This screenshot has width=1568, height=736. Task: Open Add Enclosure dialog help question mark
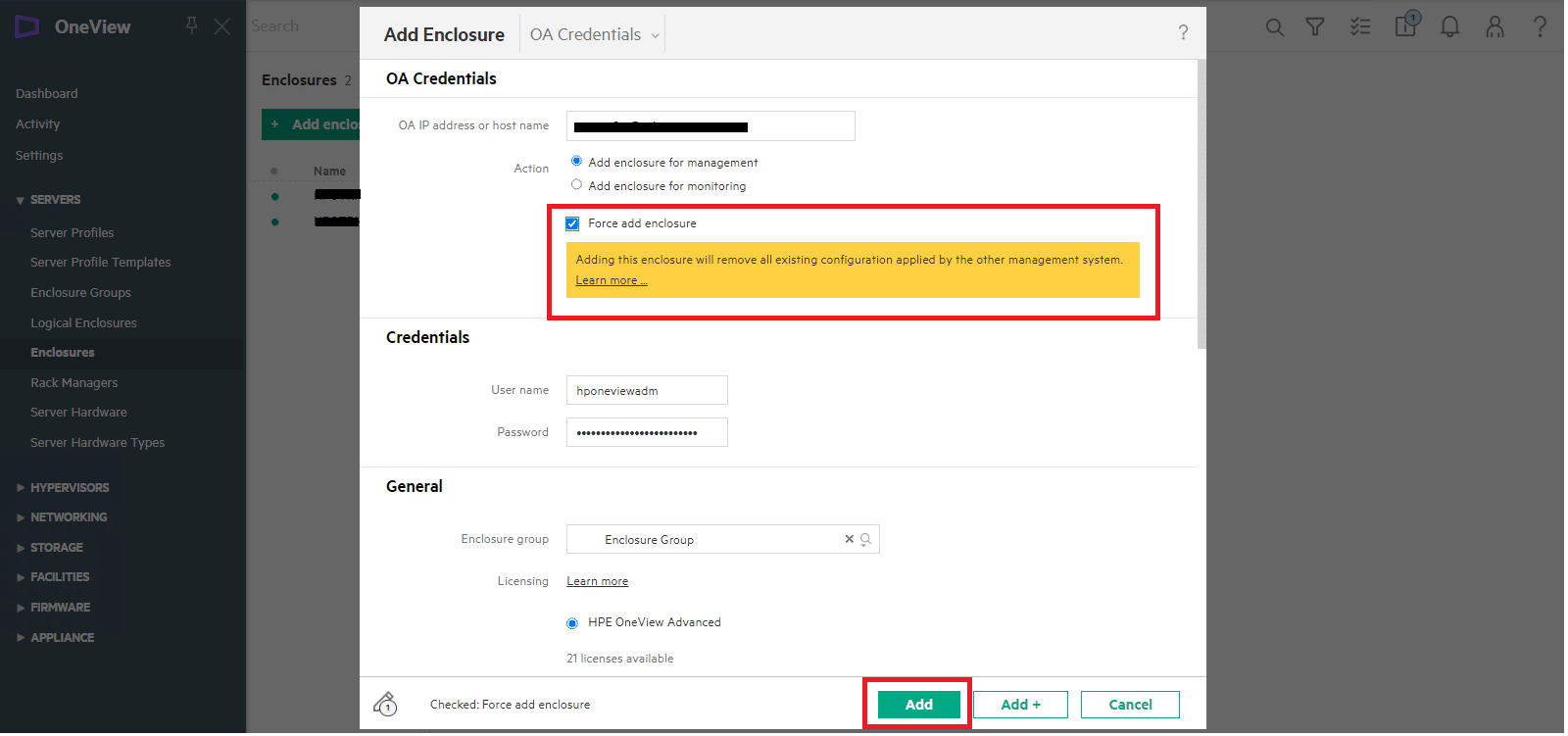tap(1183, 32)
